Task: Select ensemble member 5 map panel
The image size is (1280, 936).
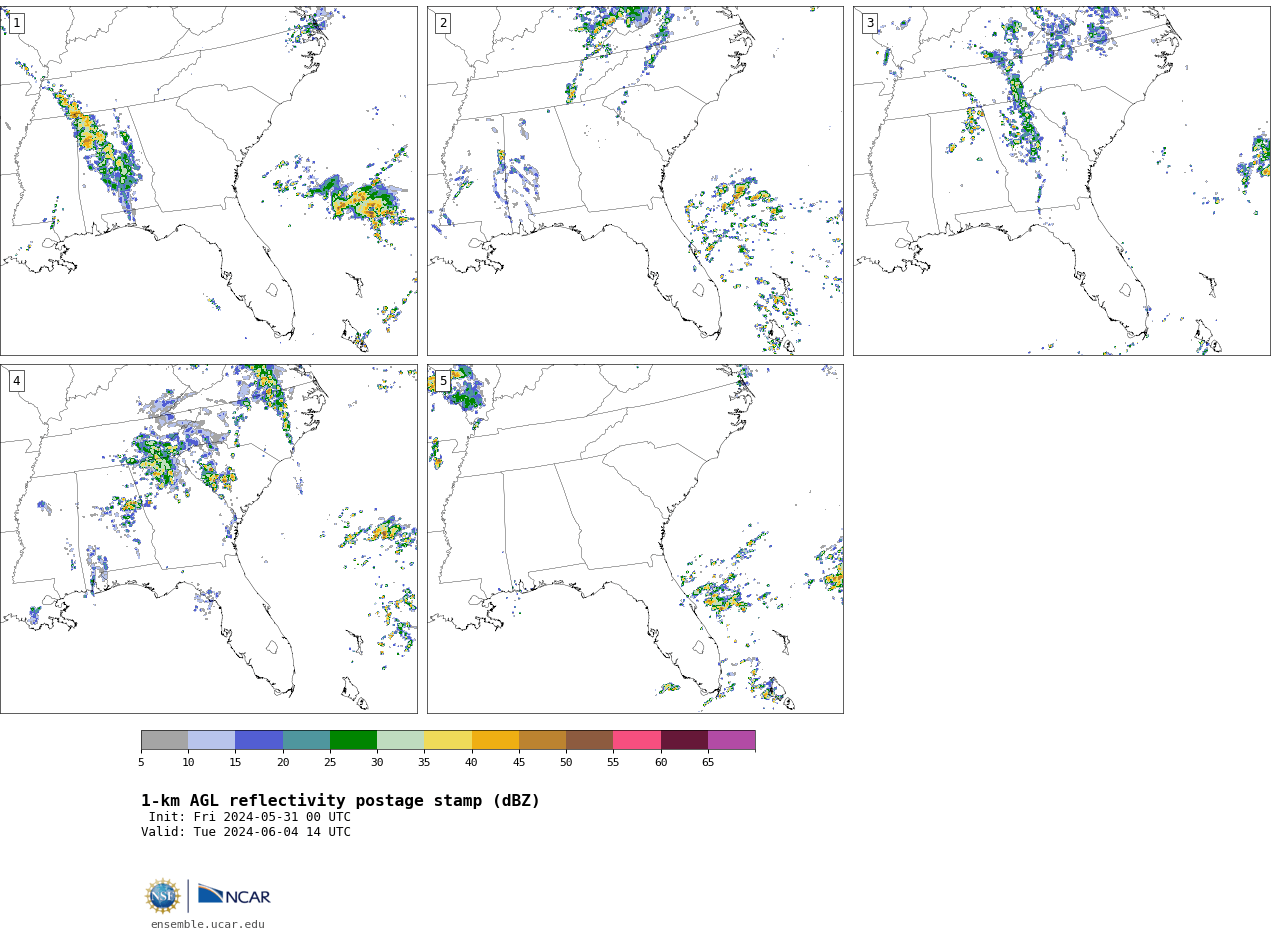Action: point(635,539)
